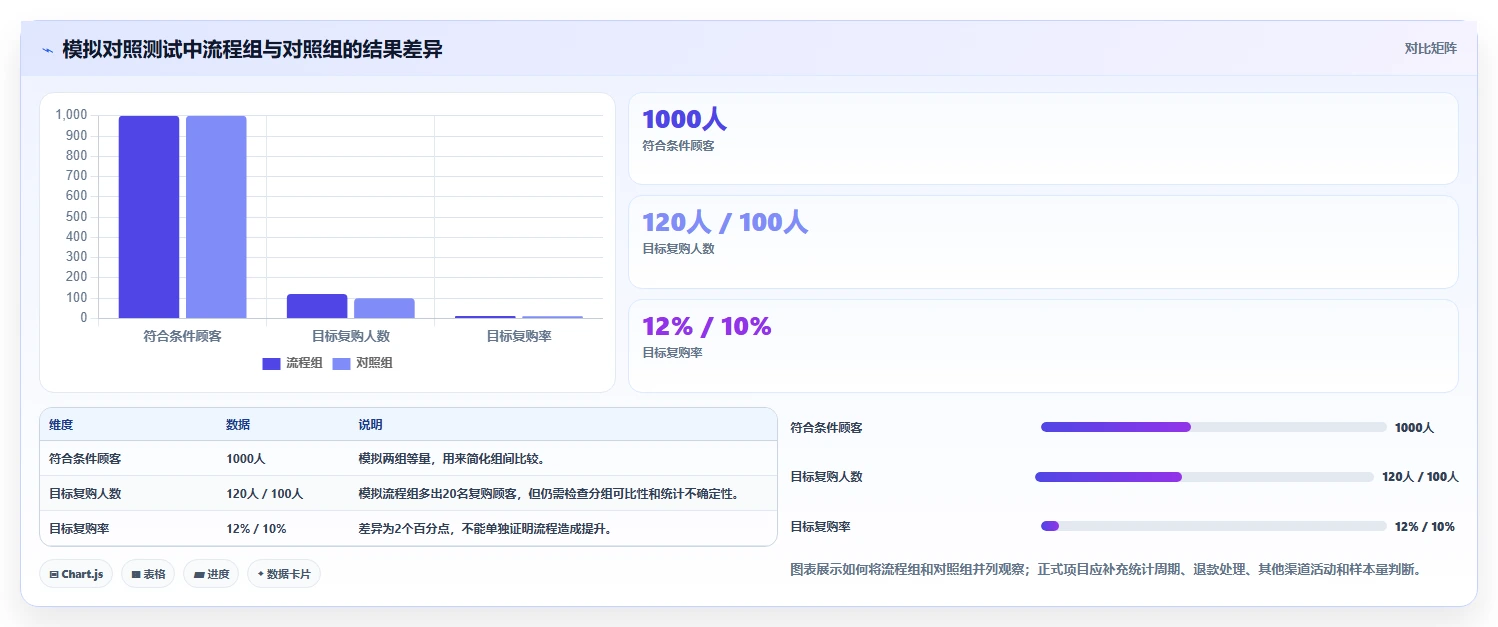Screen dimensions: 1498x627
Task: Click the 维度 column header
Action: (61, 425)
